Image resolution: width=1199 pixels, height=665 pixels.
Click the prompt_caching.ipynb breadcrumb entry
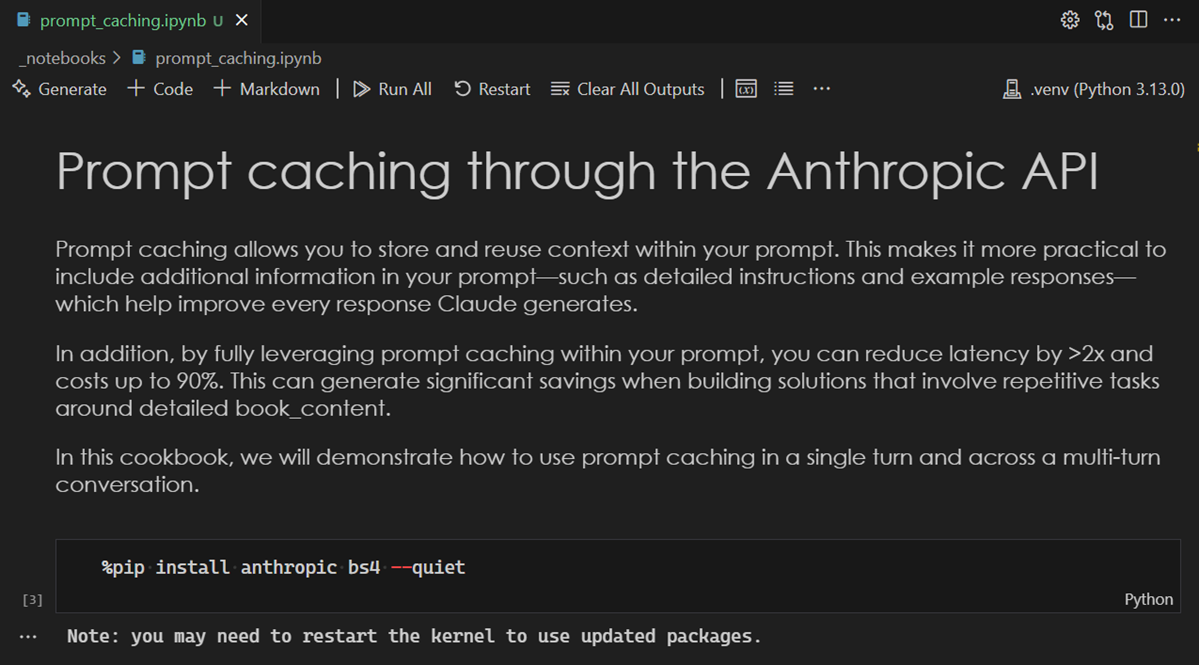(x=238, y=57)
